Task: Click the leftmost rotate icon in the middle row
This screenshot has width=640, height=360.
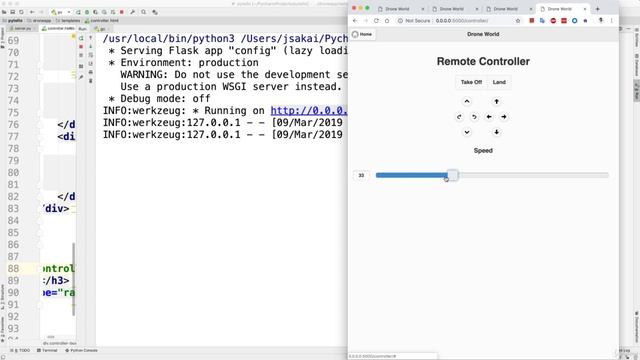Action: [459, 117]
